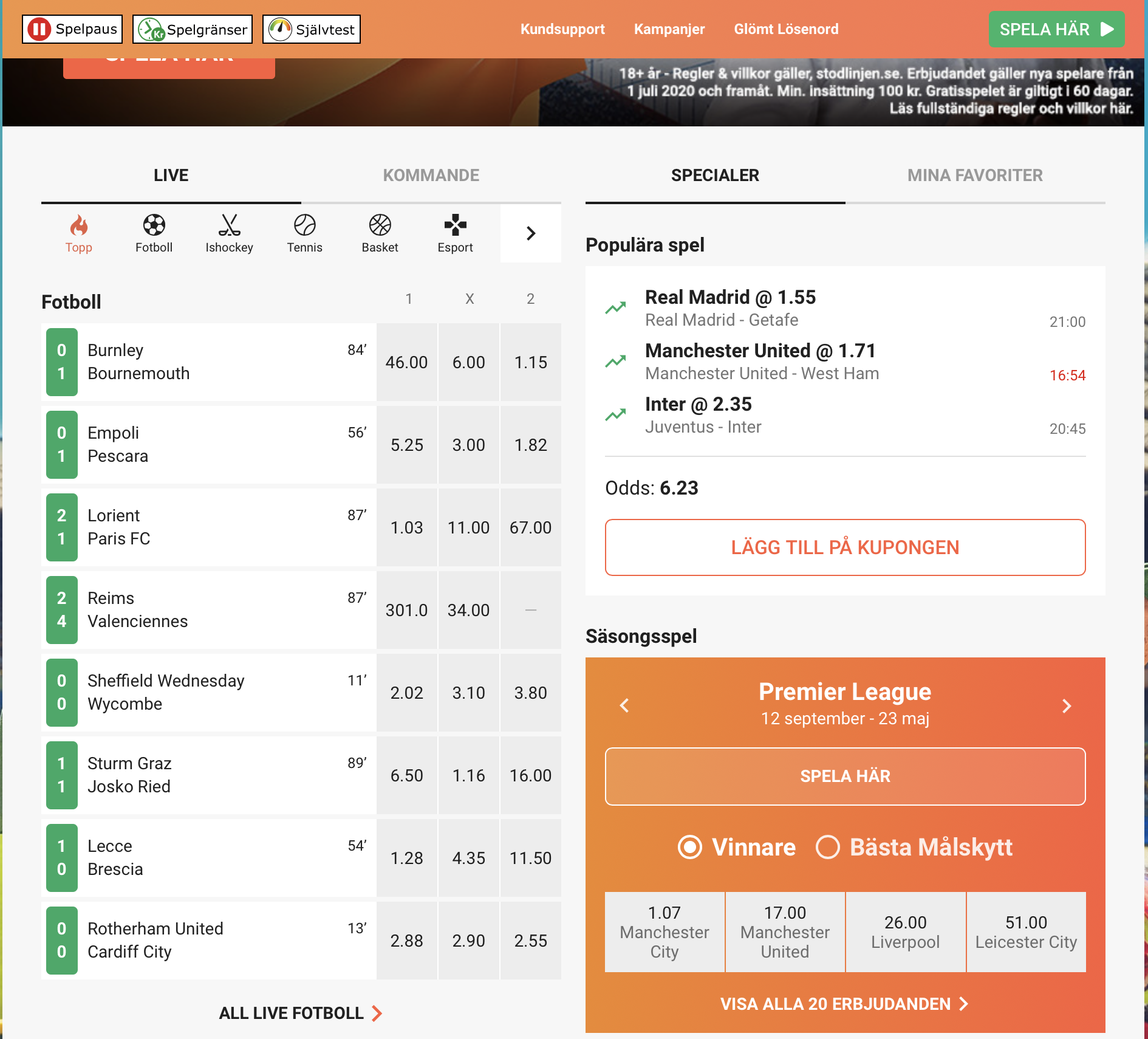Switch to the Ishockey sport icon
Screen dimensions: 1148x1039
point(229,233)
